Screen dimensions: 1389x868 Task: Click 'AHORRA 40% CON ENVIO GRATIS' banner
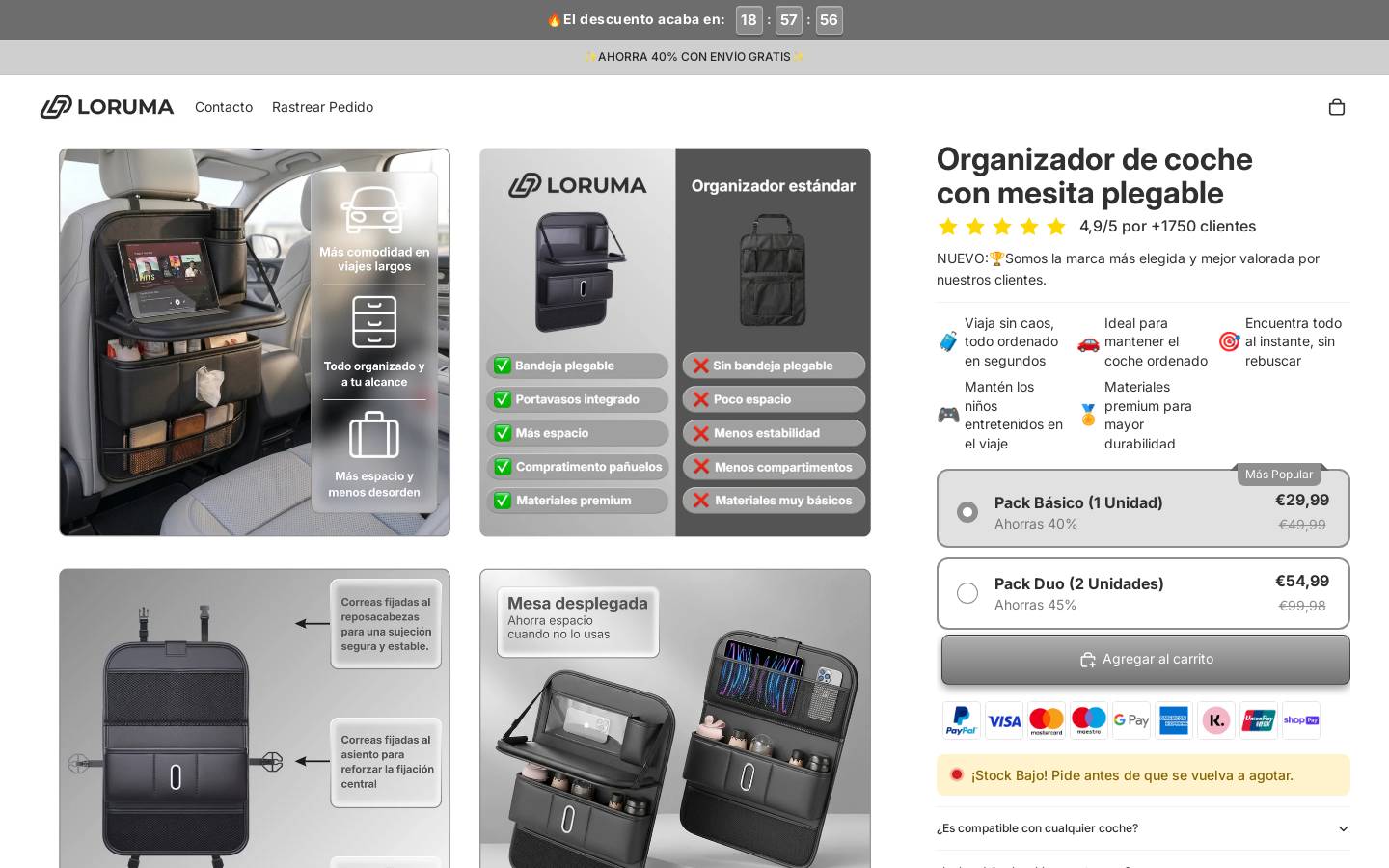click(694, 57)
